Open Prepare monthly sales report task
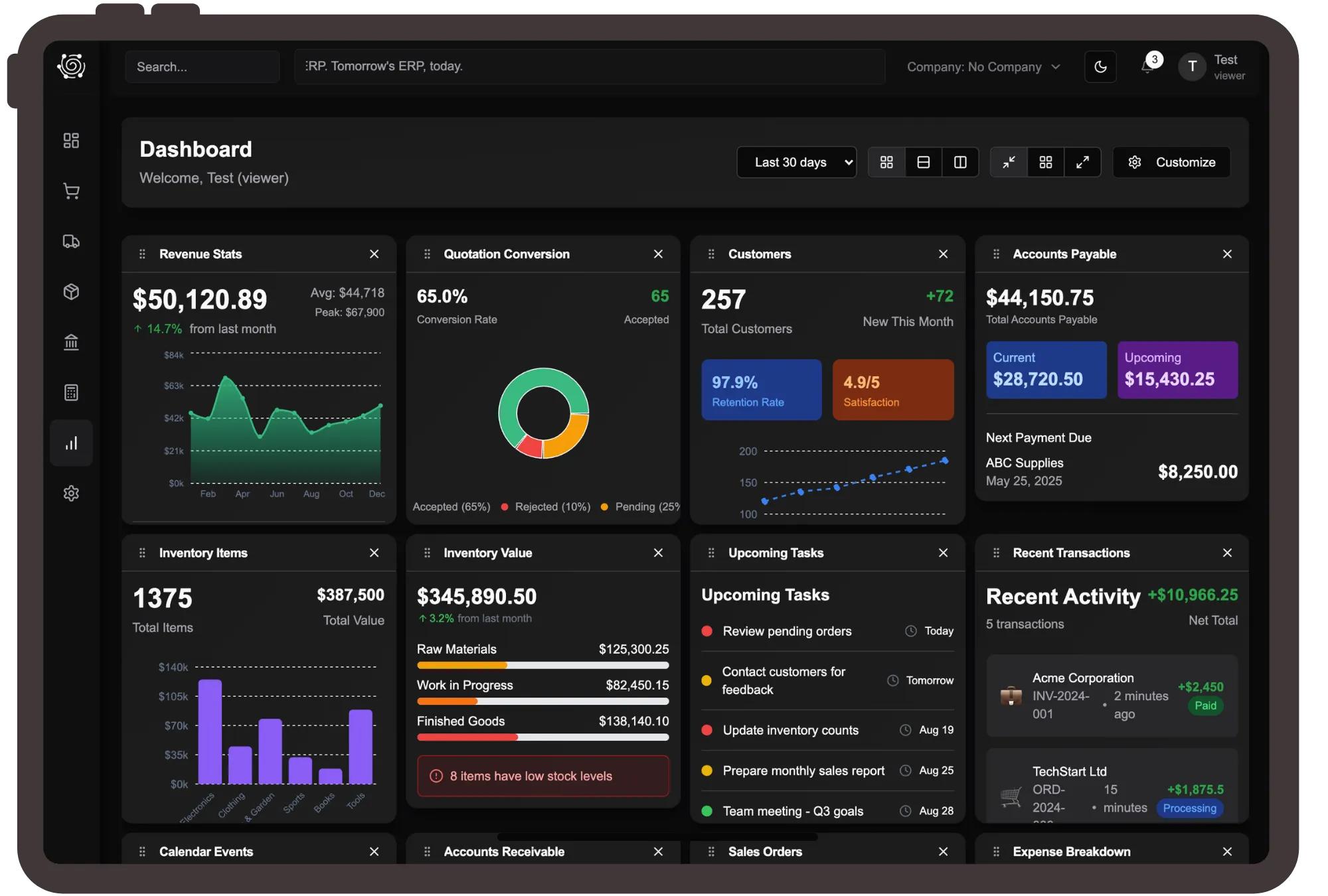Viewport: 1328px width, 896px height. coord(827,771)
